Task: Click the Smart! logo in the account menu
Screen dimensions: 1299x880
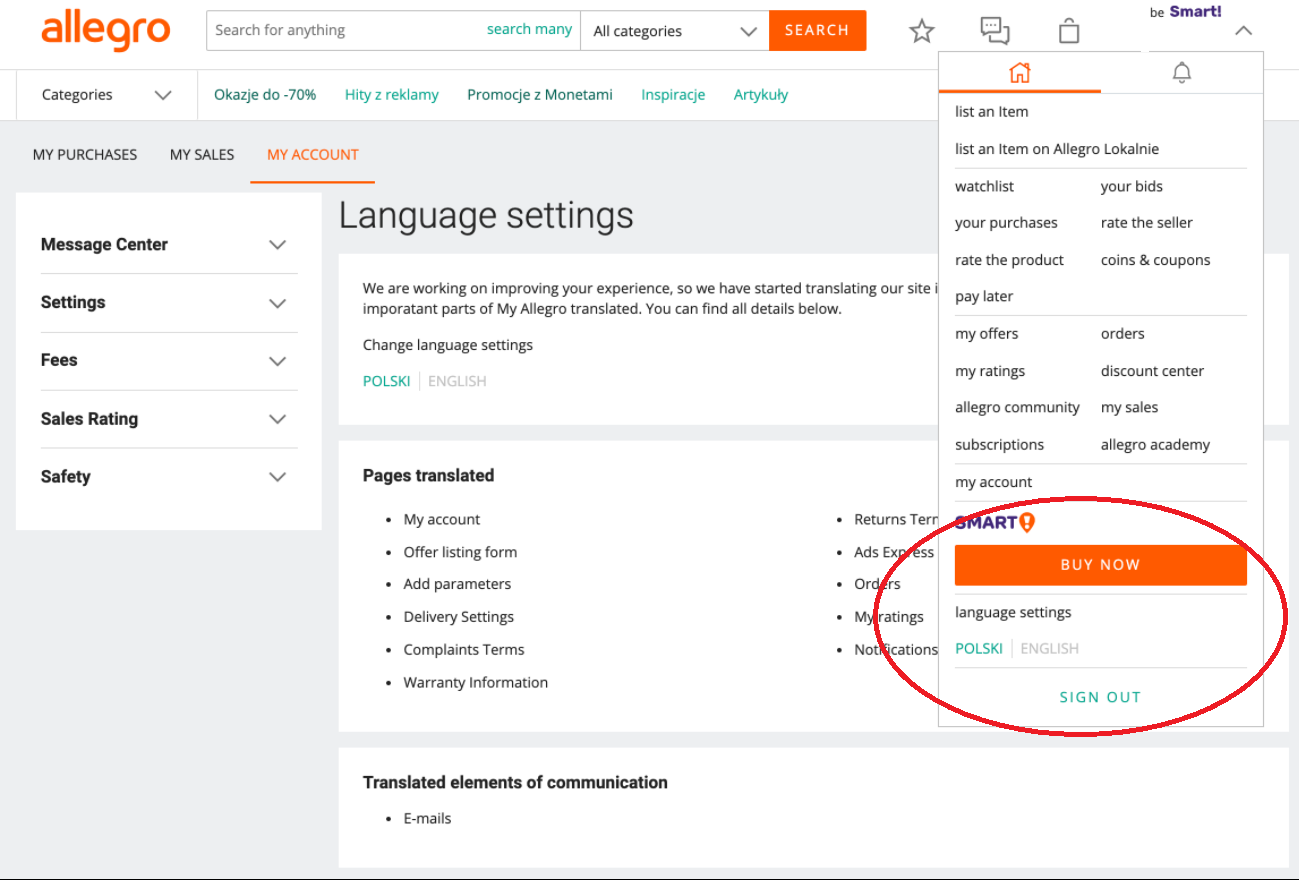Action: 994,522
